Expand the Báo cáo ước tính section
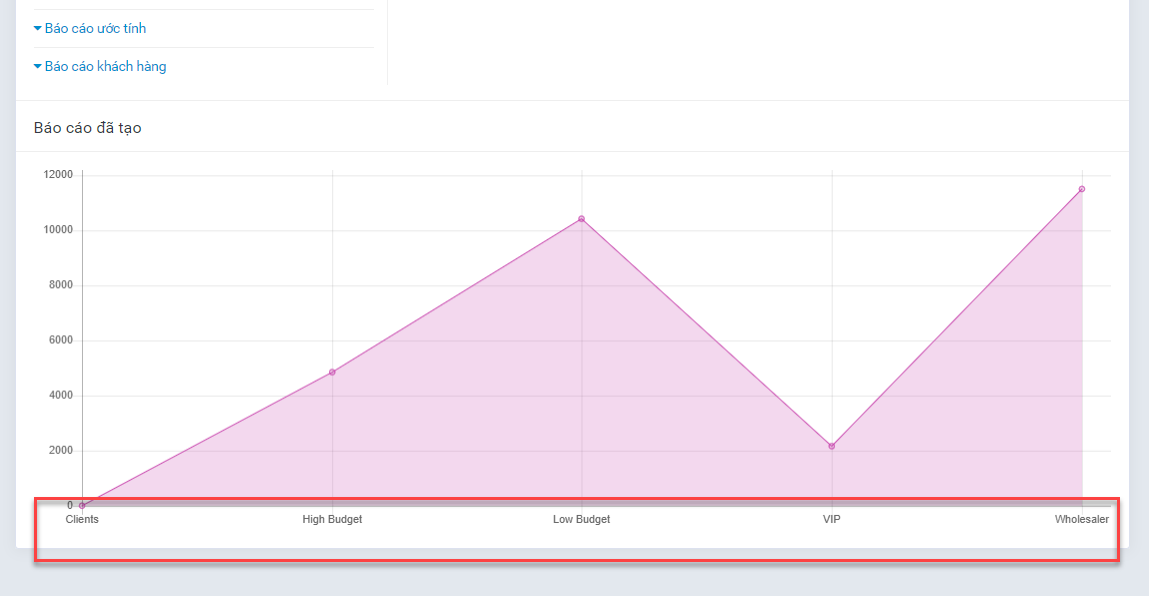 pos(95,29)
